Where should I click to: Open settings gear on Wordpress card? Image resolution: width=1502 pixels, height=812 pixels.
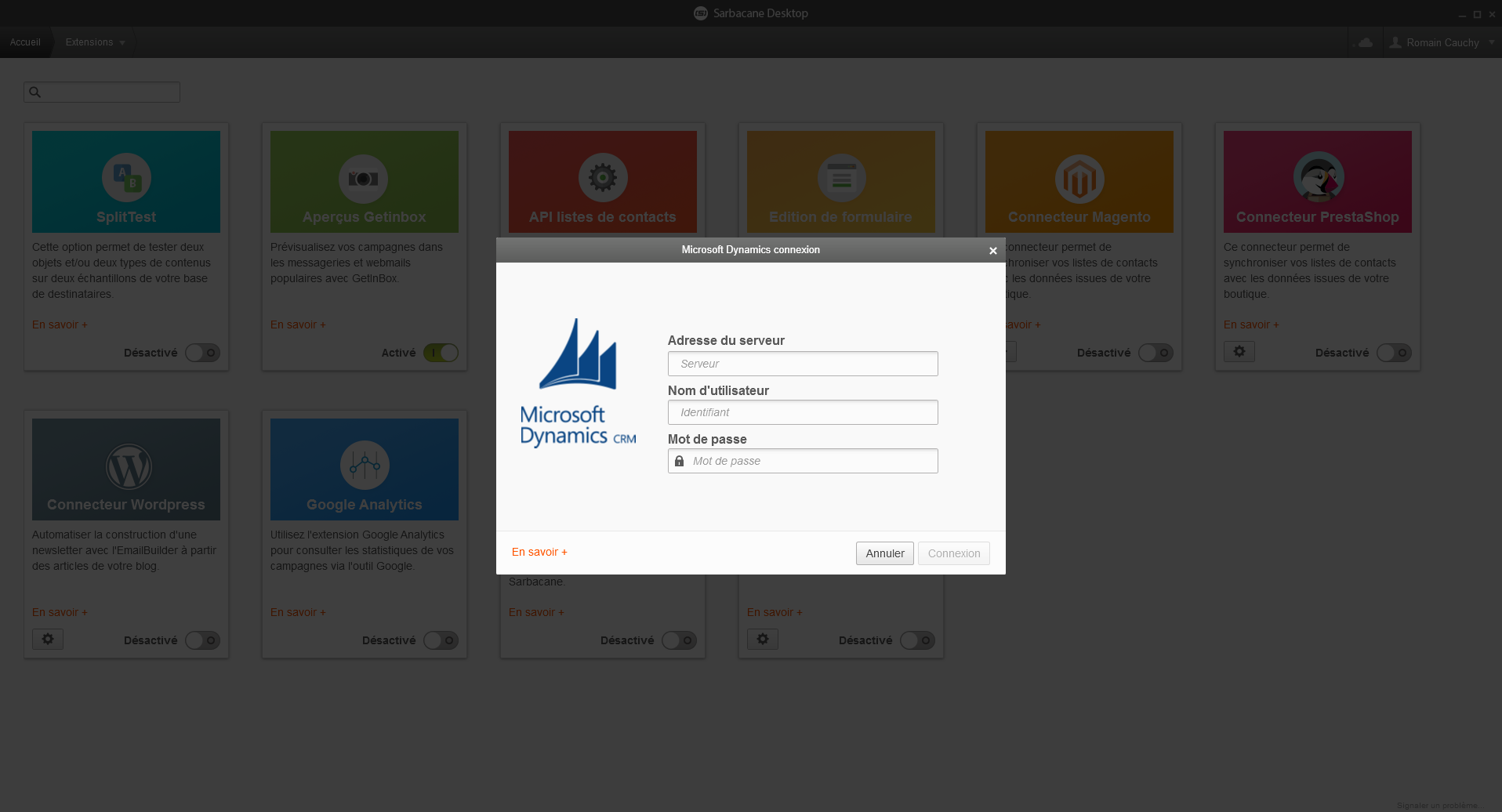click(x=48, y=639)
